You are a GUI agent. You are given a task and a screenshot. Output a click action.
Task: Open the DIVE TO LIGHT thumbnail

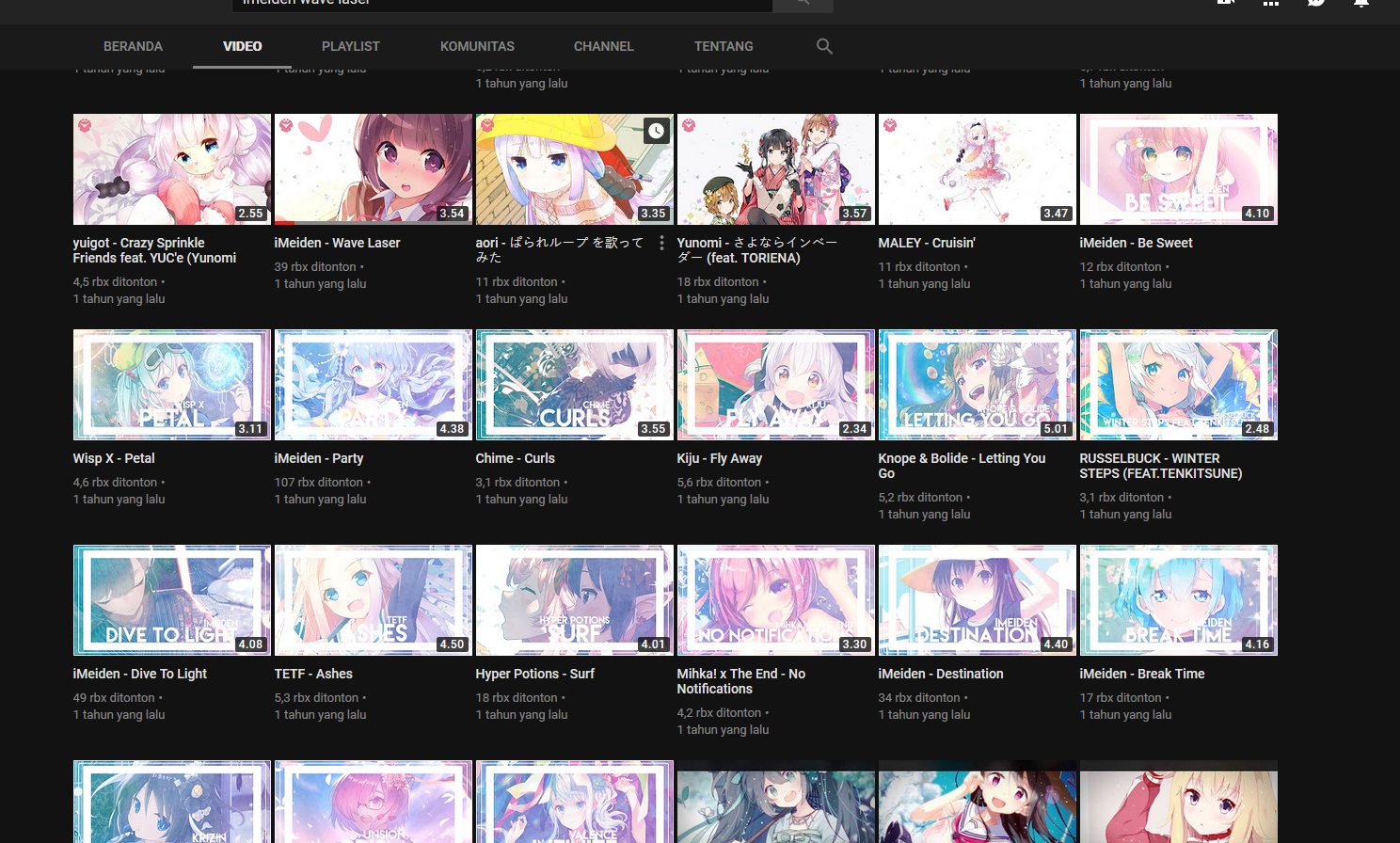click(x=171, y=600)
